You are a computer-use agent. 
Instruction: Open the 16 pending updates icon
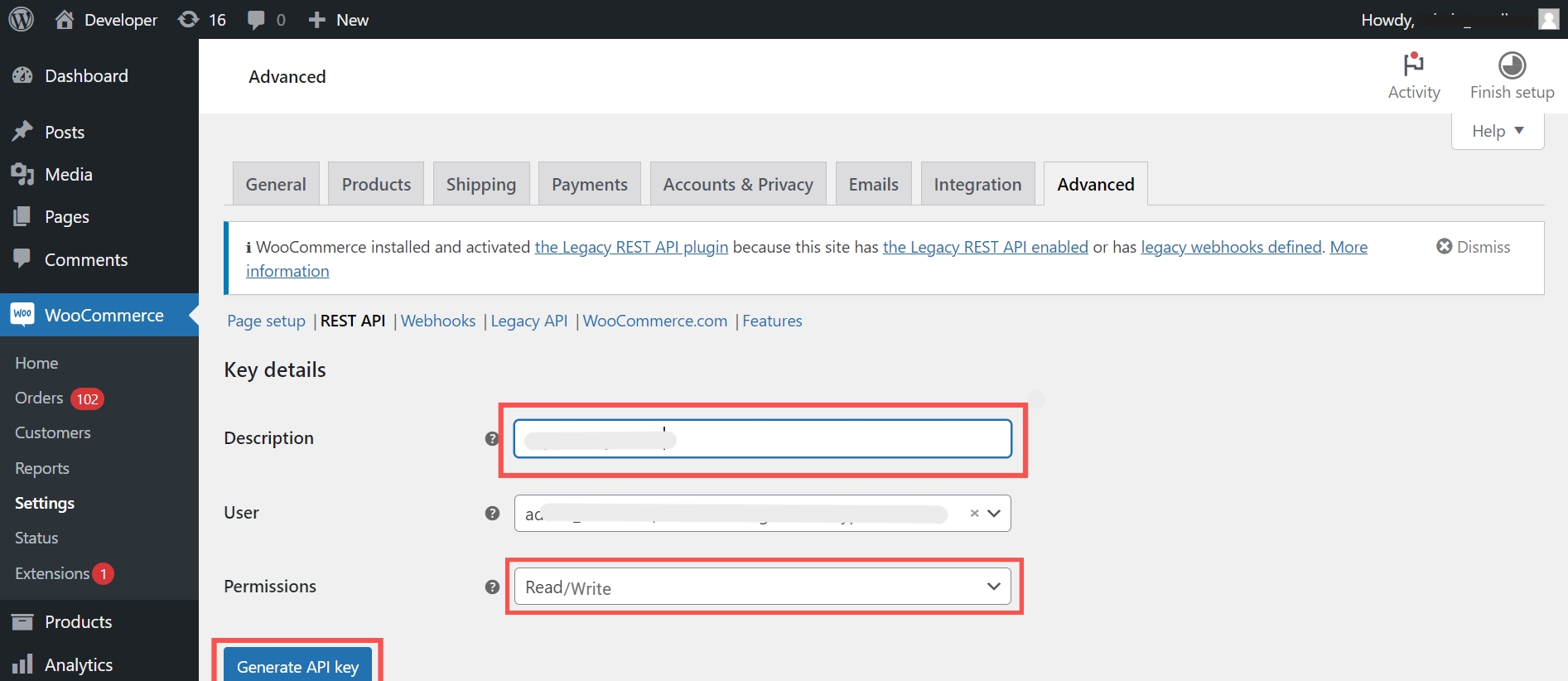(x=202, y=20)
